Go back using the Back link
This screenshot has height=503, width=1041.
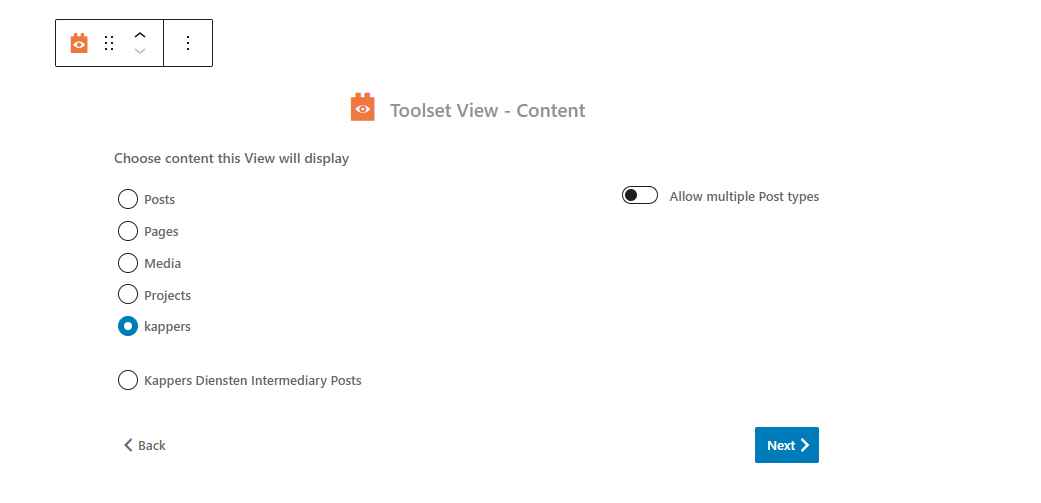[x=145, y=445]
